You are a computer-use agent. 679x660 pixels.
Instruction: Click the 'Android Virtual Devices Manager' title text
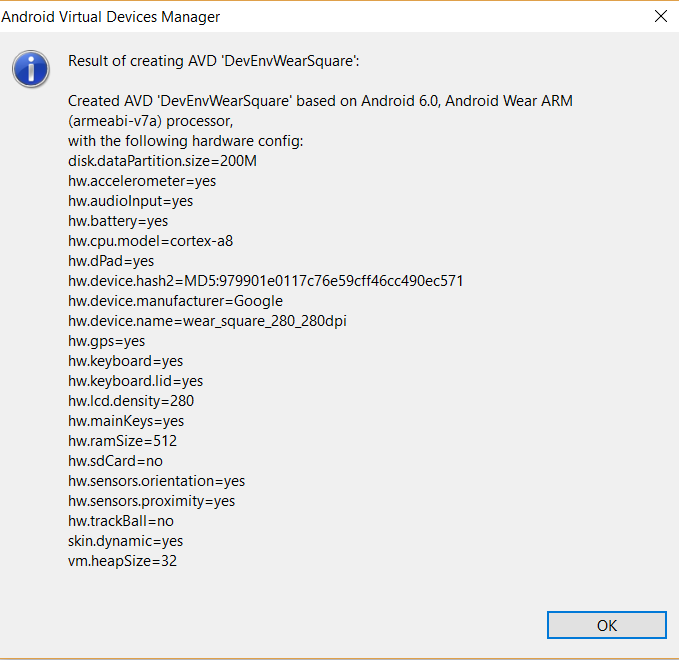[x=111, y=17]
